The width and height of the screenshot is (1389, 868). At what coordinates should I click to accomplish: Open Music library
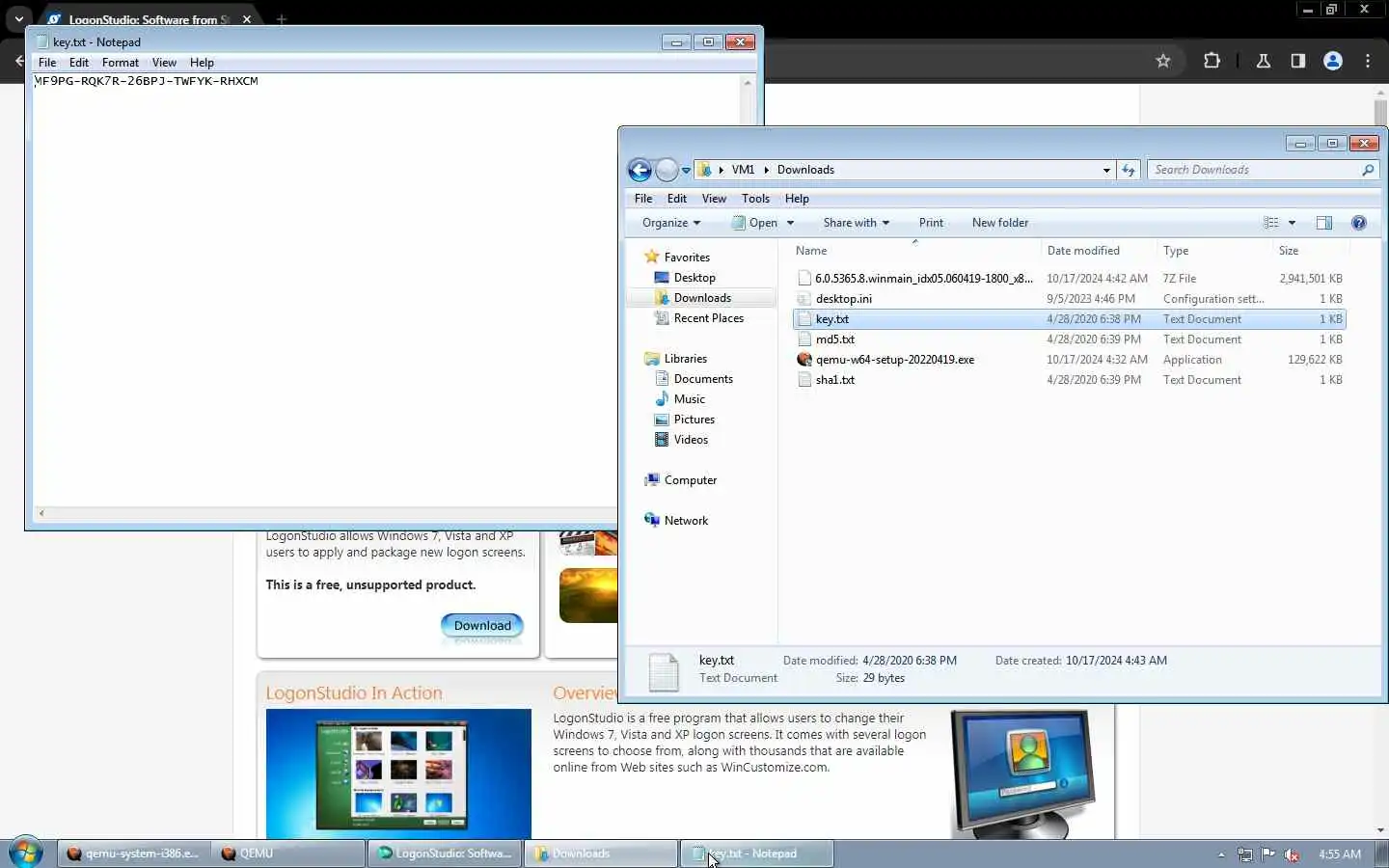[689, 399]
